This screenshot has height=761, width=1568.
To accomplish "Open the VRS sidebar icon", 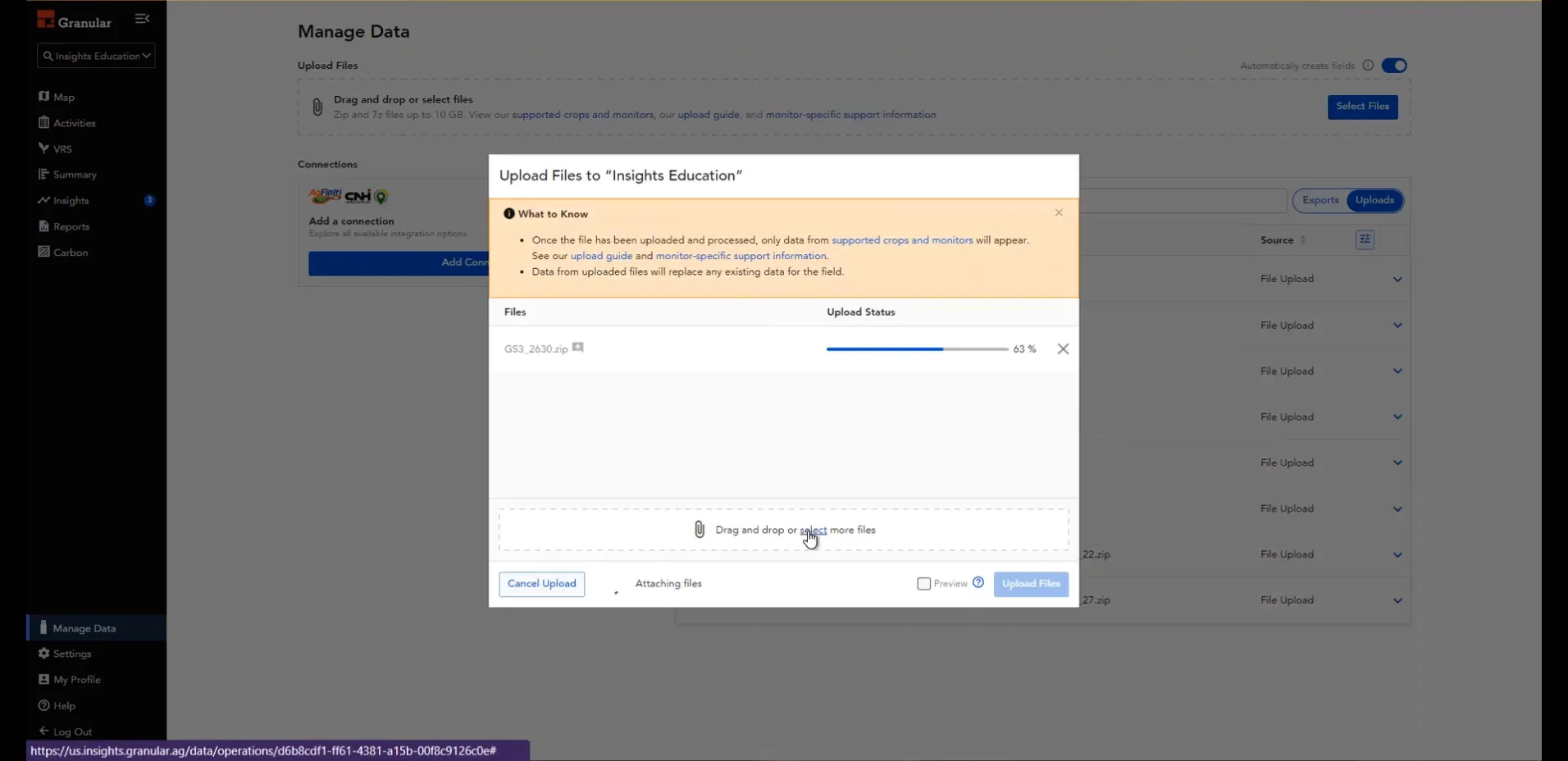I will click(44, 148).
